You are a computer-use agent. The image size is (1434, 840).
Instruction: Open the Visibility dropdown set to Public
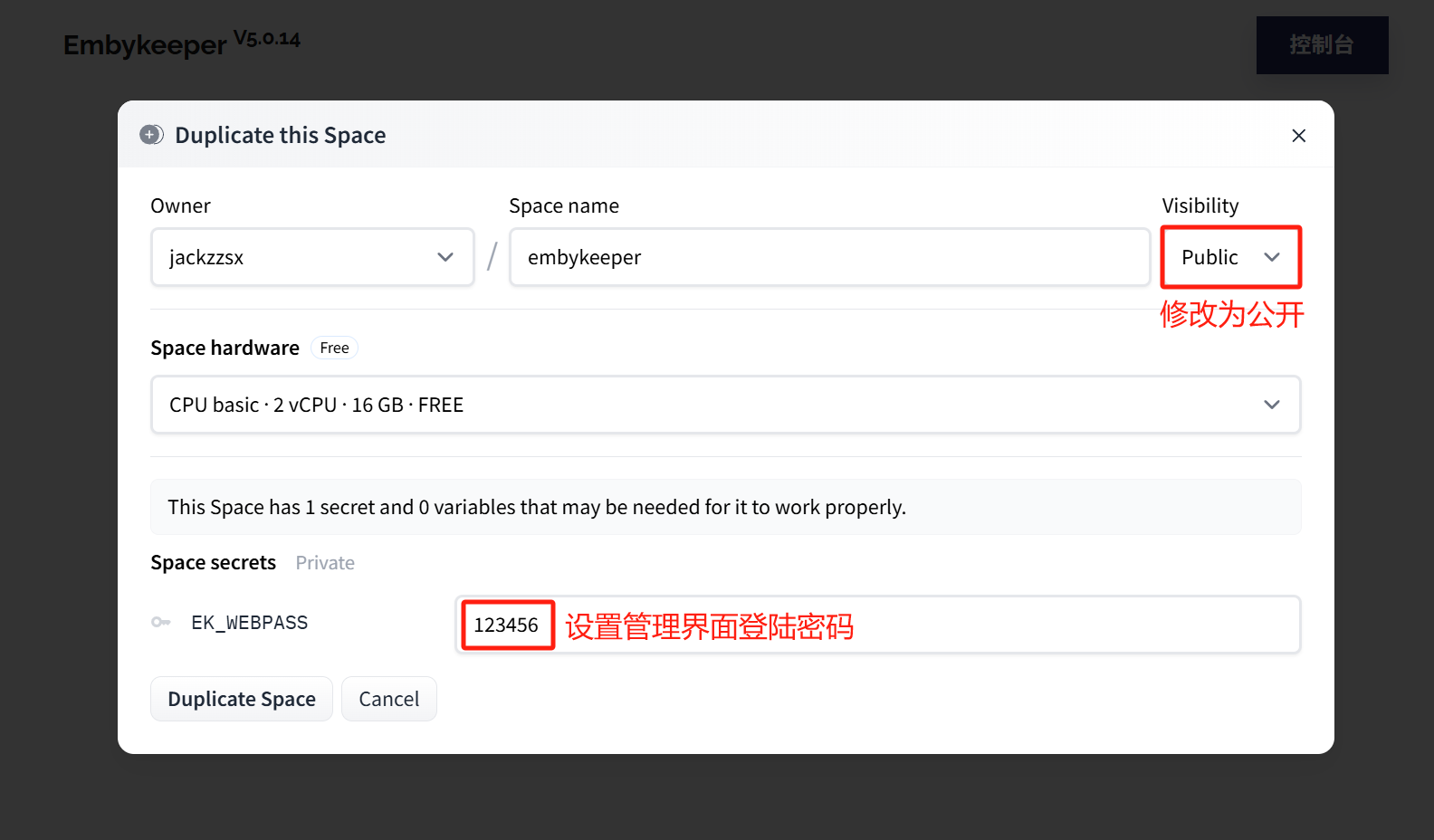pos(1231,257)
